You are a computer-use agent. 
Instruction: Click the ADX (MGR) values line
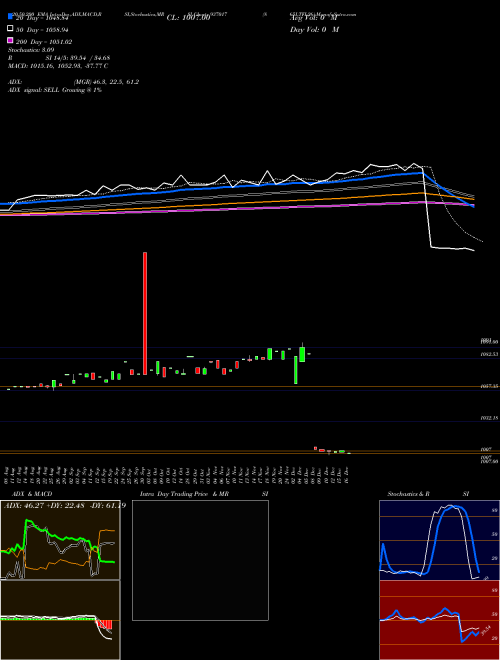pyautogui.click(x=74, y=82)
